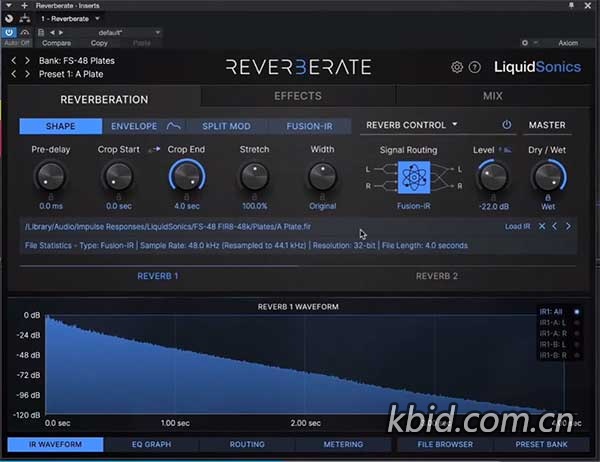Click the lock under Width knob
This screenshot has width=600, height=462.
(323, 197)
